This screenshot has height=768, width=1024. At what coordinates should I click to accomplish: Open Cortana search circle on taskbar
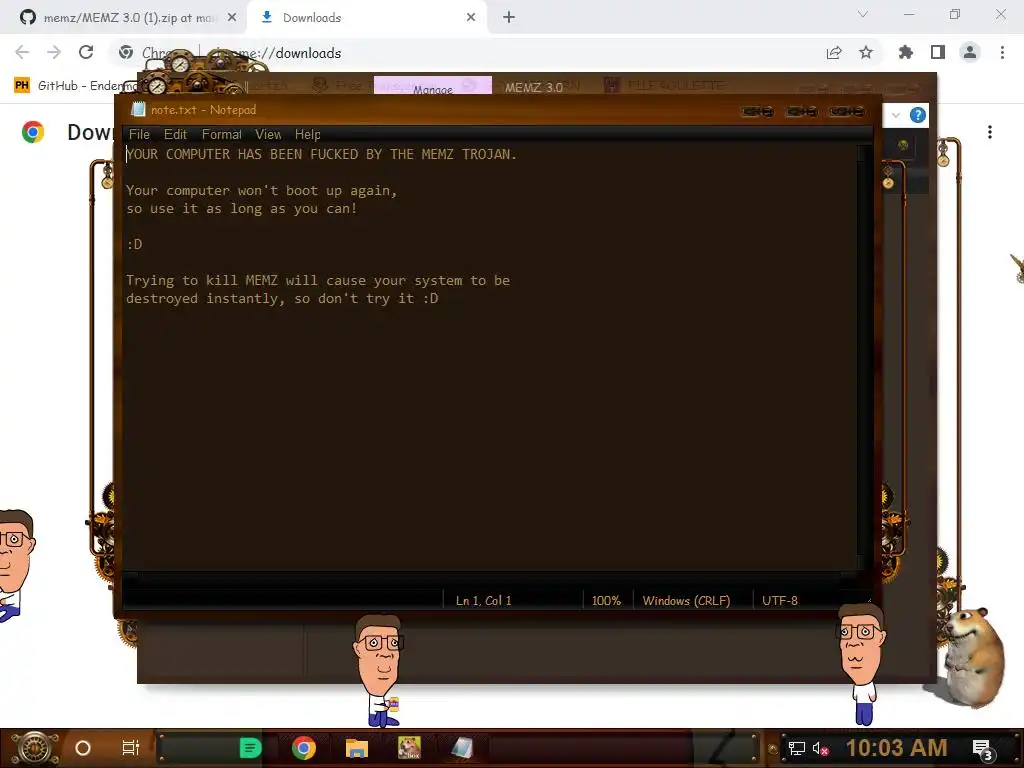pyautogui.click(x=83, y=748)
